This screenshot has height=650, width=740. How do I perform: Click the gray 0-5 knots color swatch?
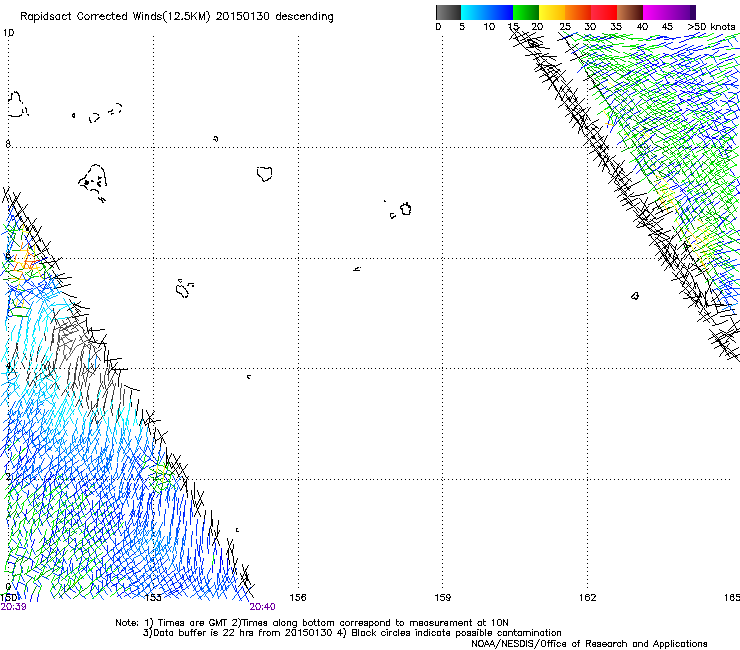(448, 12)
